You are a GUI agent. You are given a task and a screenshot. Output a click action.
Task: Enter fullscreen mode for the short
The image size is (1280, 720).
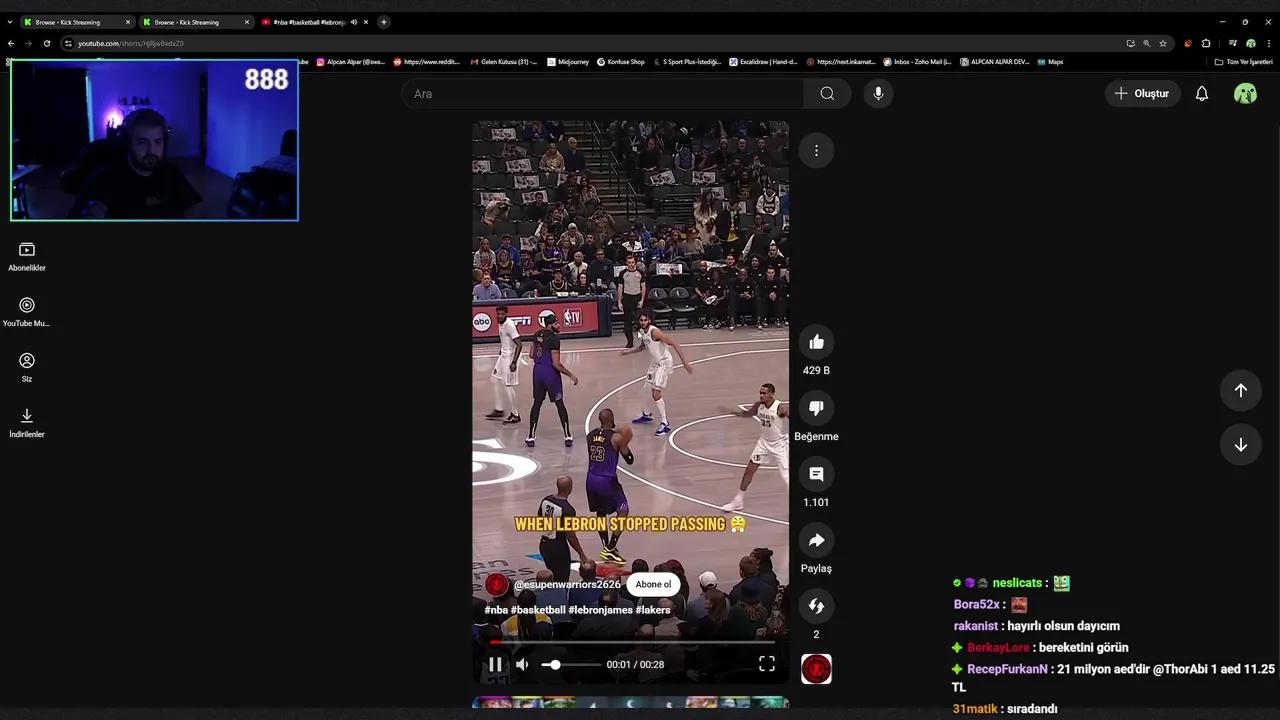tap(767, 664)
